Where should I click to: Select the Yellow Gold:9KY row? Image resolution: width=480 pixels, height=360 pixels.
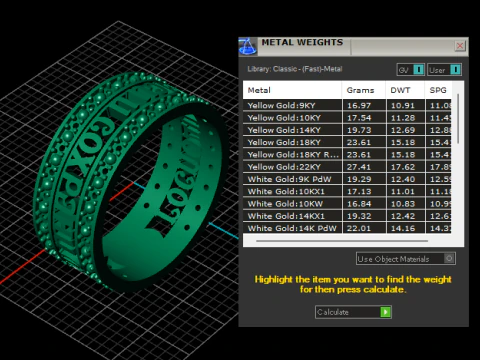[x=347, y=105]
